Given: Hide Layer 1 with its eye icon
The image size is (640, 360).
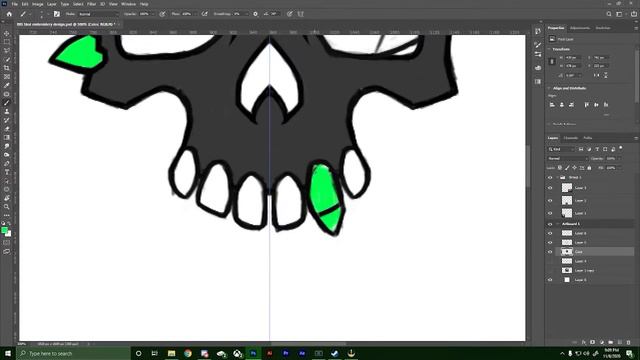Looking at the screenshot, I should (550, 213).
